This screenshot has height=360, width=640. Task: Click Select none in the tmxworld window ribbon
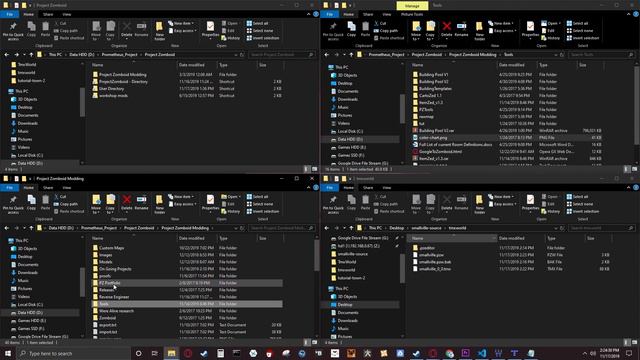(579, 204)
